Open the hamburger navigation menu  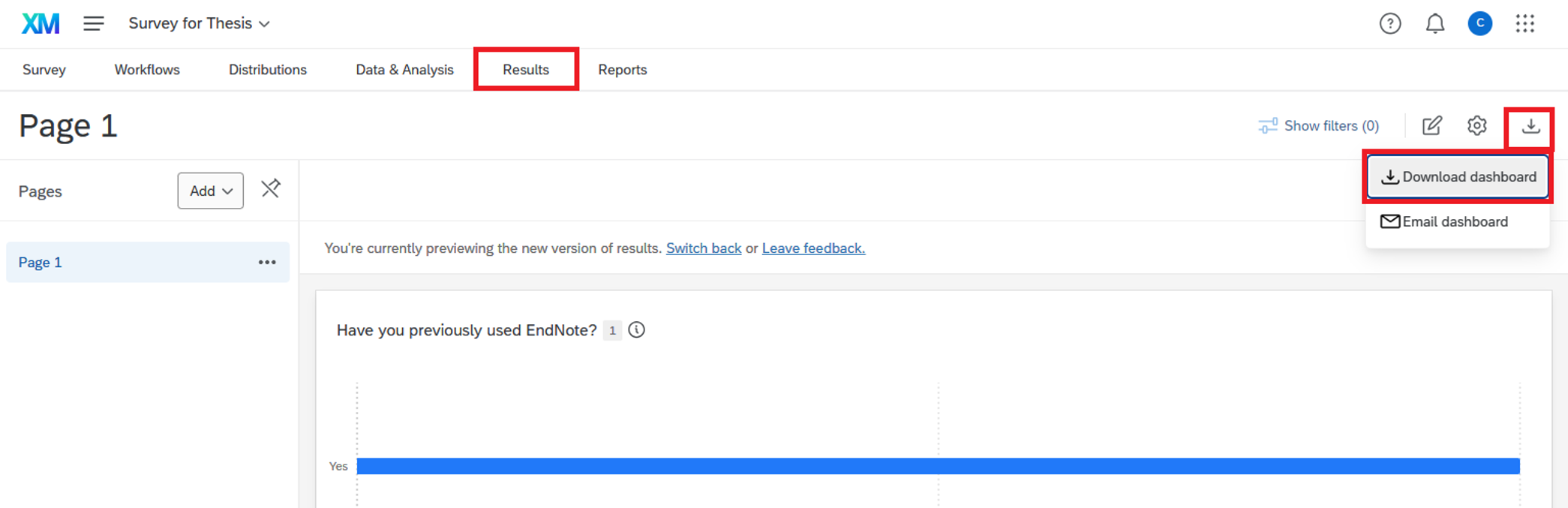(x=94, y=24)
